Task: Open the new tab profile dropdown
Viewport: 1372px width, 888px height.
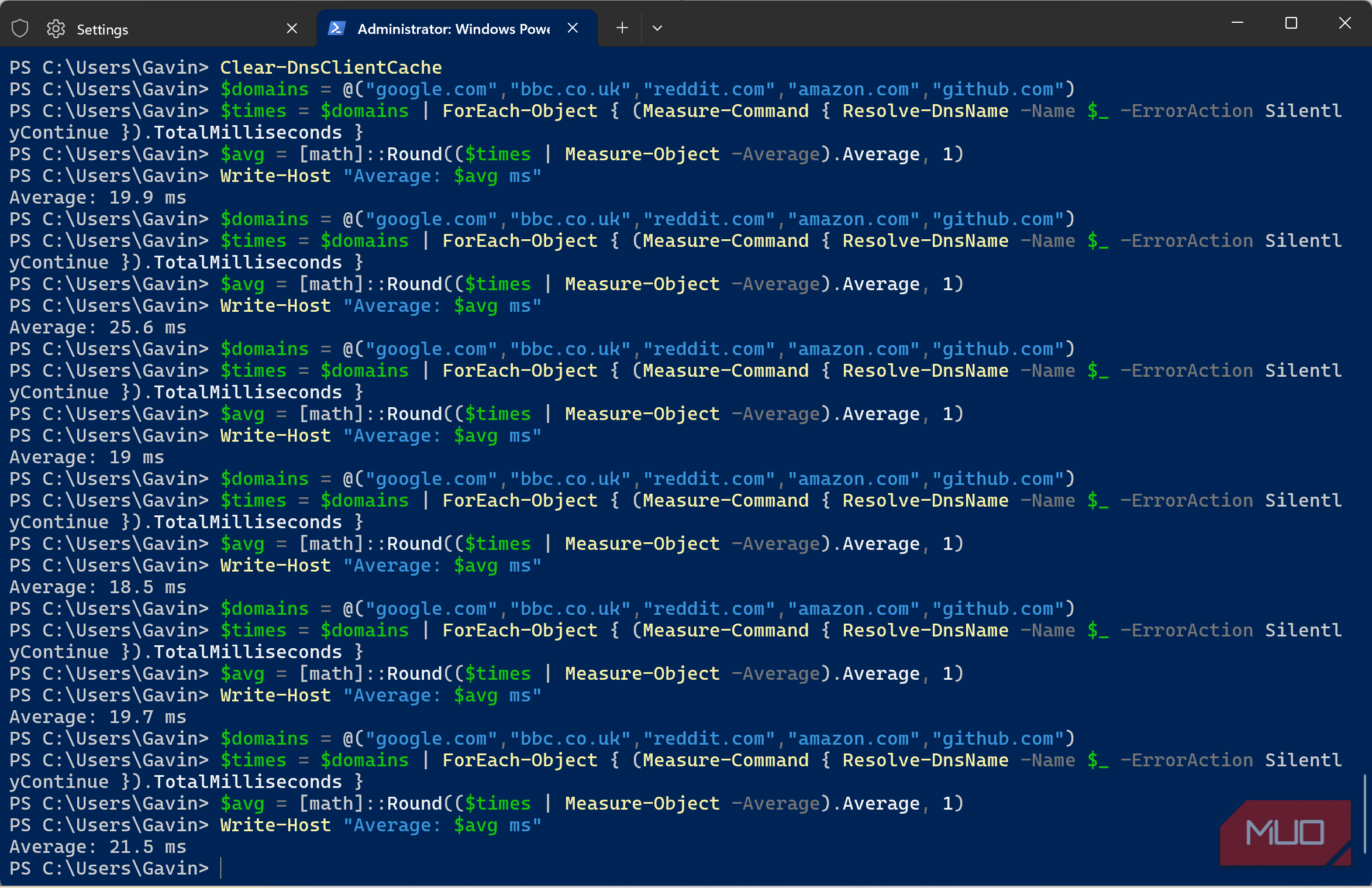Action: tap(657, 28)
